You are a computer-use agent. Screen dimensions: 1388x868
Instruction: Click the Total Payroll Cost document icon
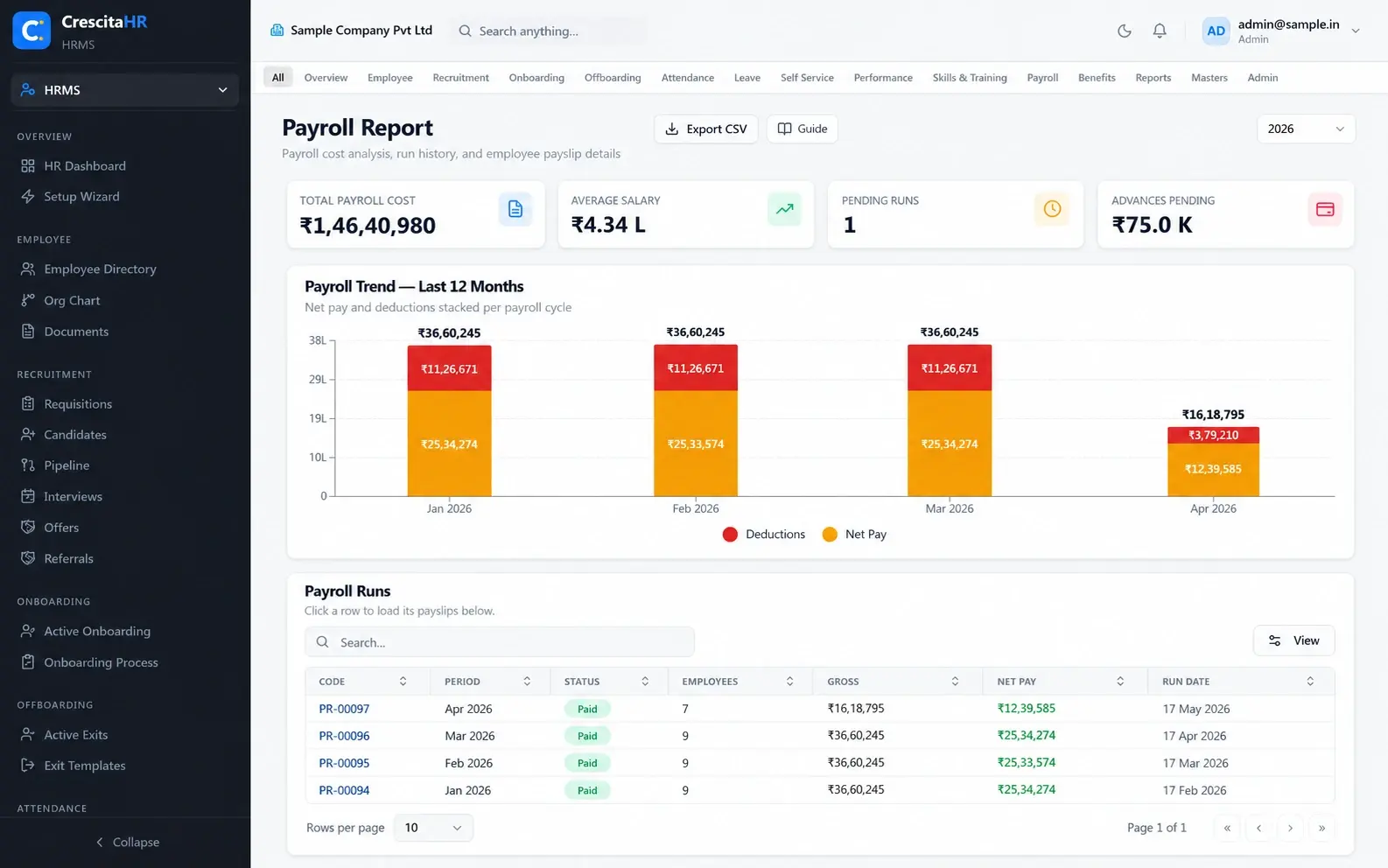tap(515, 209)
